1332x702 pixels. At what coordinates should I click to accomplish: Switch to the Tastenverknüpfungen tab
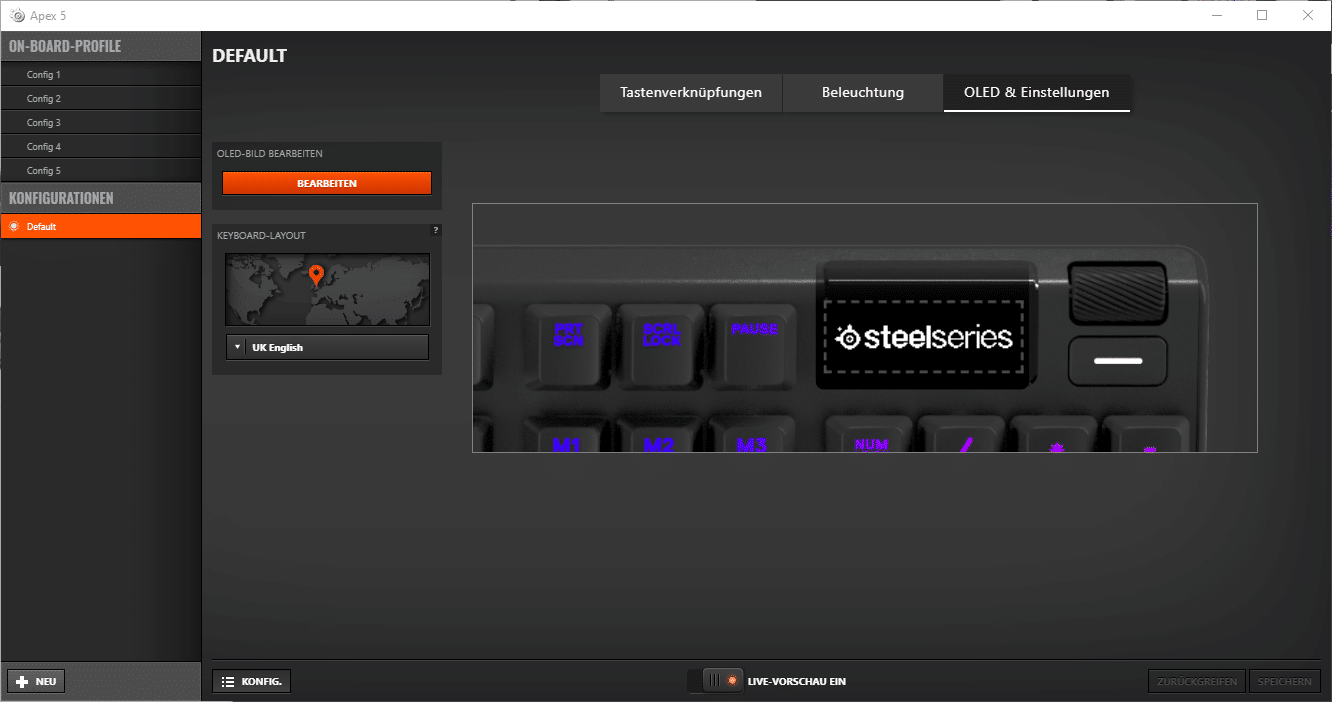point(690,92)
